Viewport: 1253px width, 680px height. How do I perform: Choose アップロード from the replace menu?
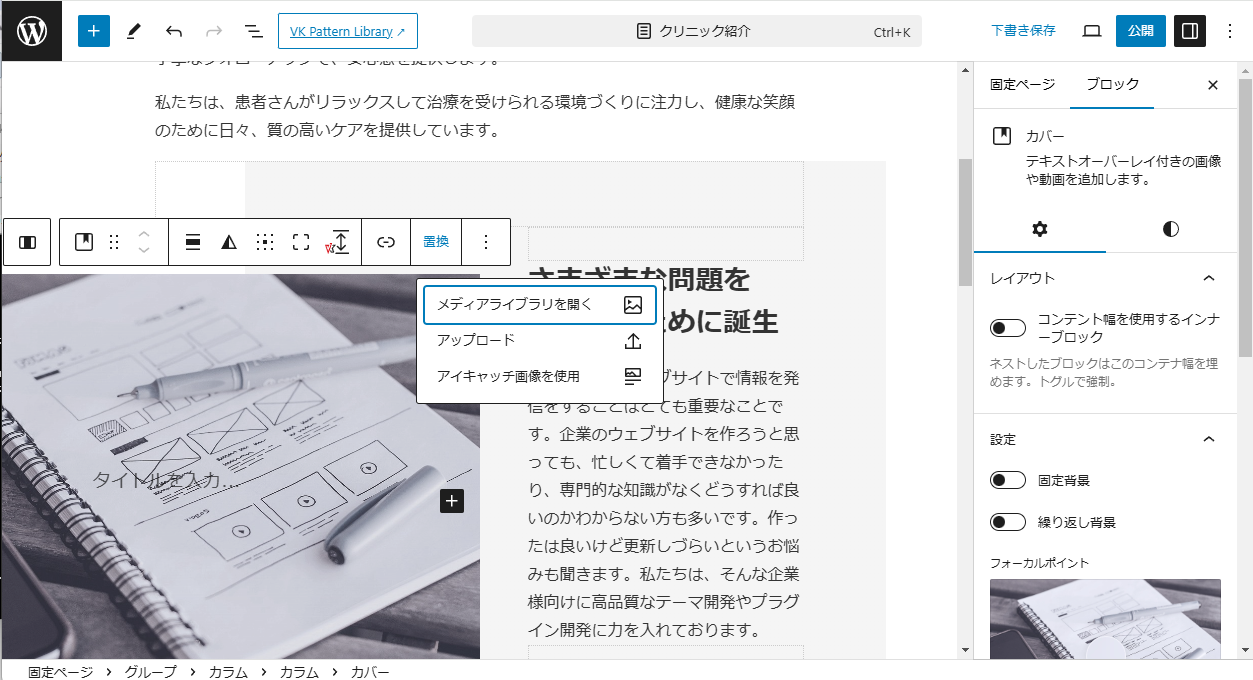[539, 341]
